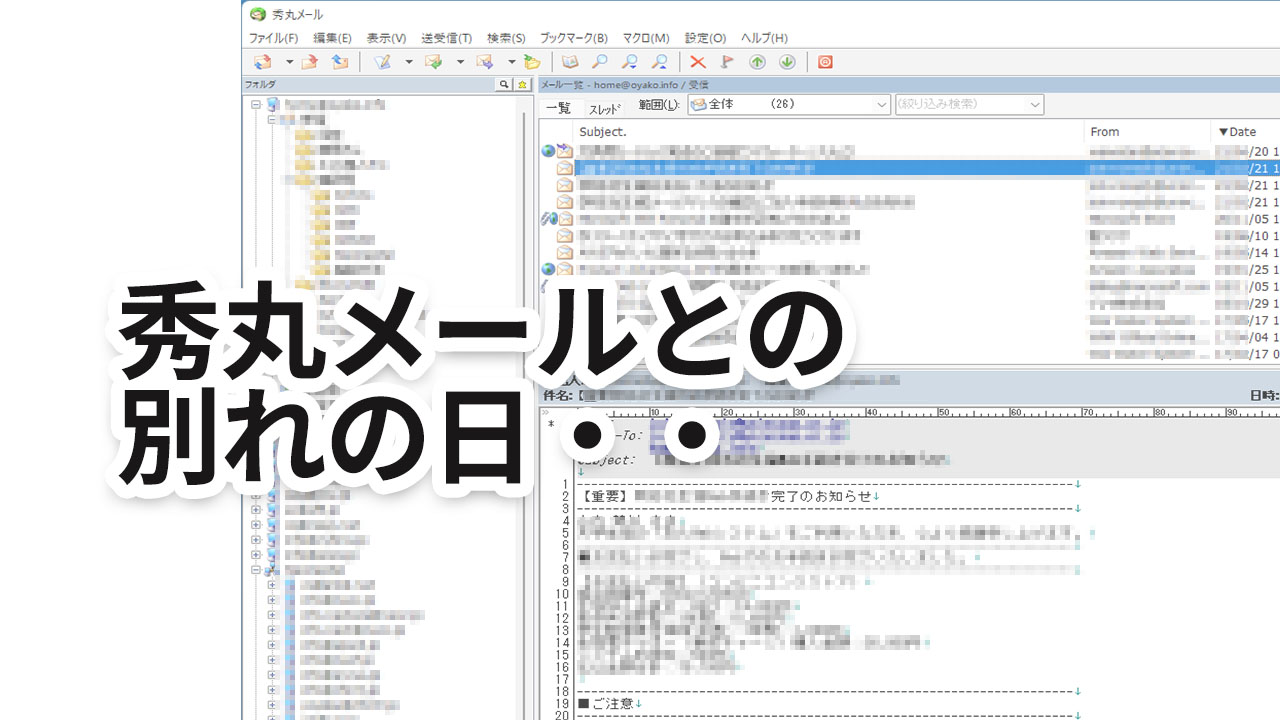1280x720 pixels.
Task: Click the メール一覧 - home@oyako.info pane title
Action: [x=908, y=85]
